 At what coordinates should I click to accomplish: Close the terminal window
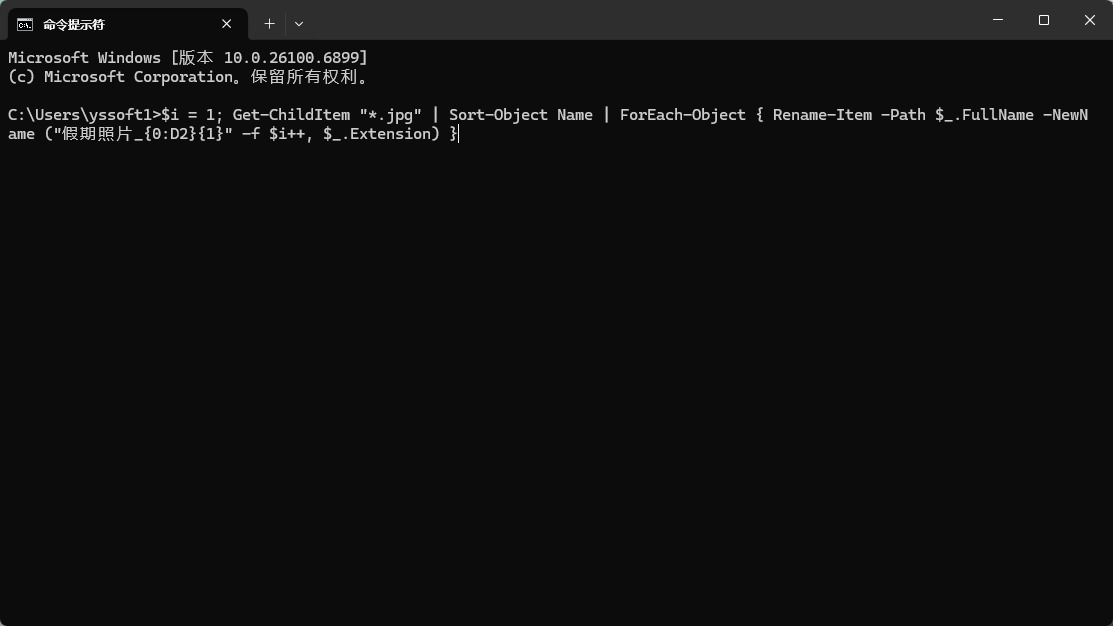click(x=1090, y=20)
